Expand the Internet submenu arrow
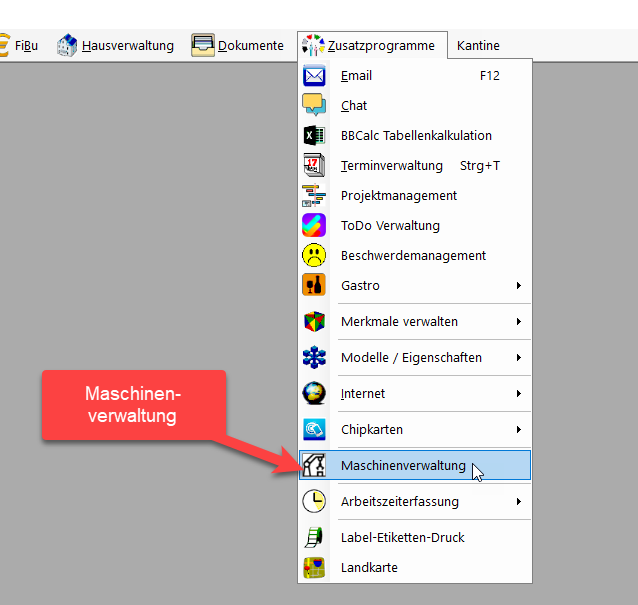This screenshot has height=605, width=638. pos(519,393)
